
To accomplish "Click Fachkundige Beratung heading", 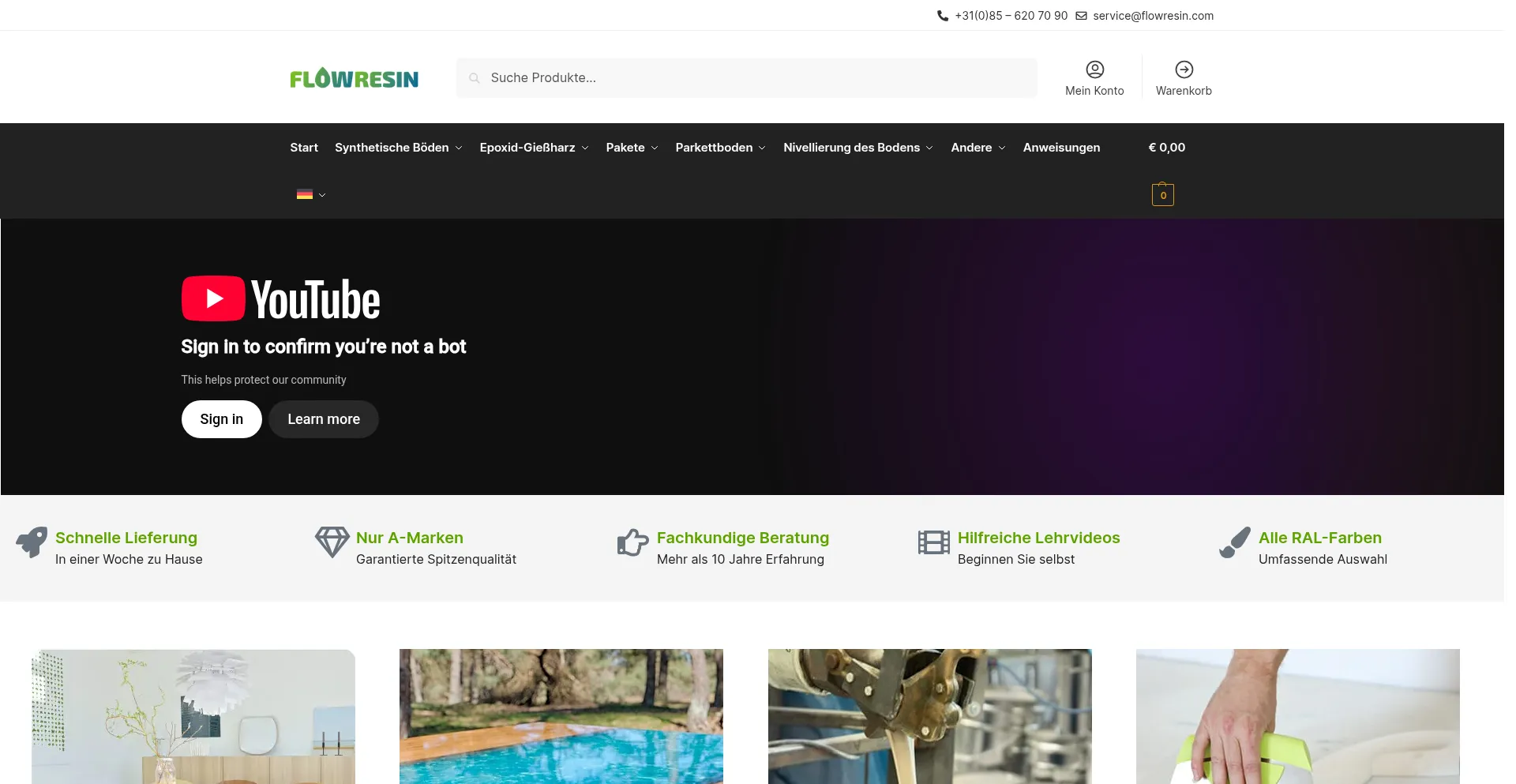I will pyautogui.click(x=743, y=538).
